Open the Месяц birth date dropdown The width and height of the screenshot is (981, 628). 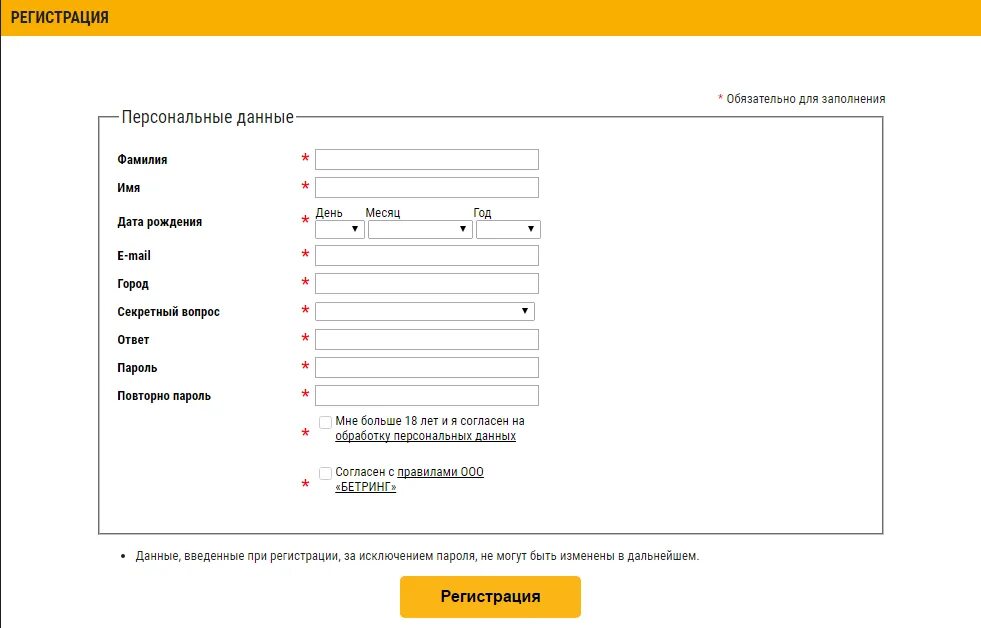(x=420, y=230)
